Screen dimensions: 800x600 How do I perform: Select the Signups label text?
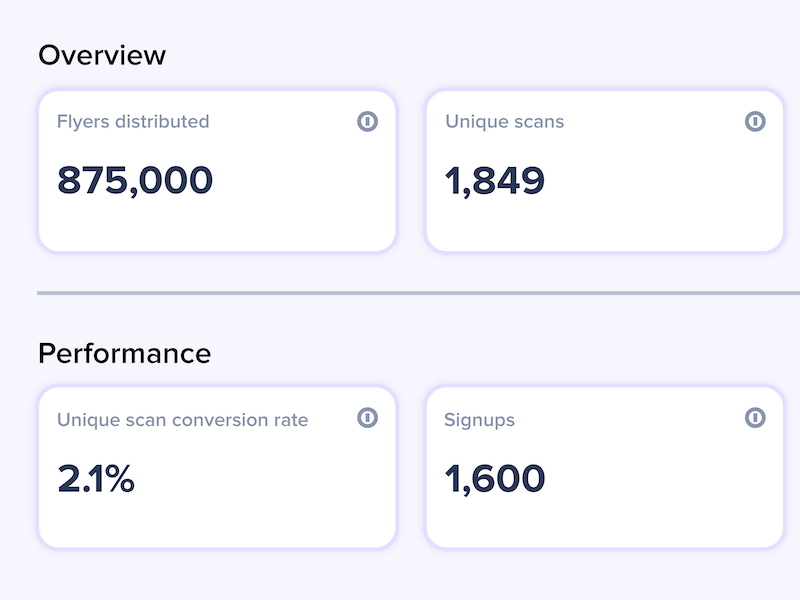click(480, 420)
